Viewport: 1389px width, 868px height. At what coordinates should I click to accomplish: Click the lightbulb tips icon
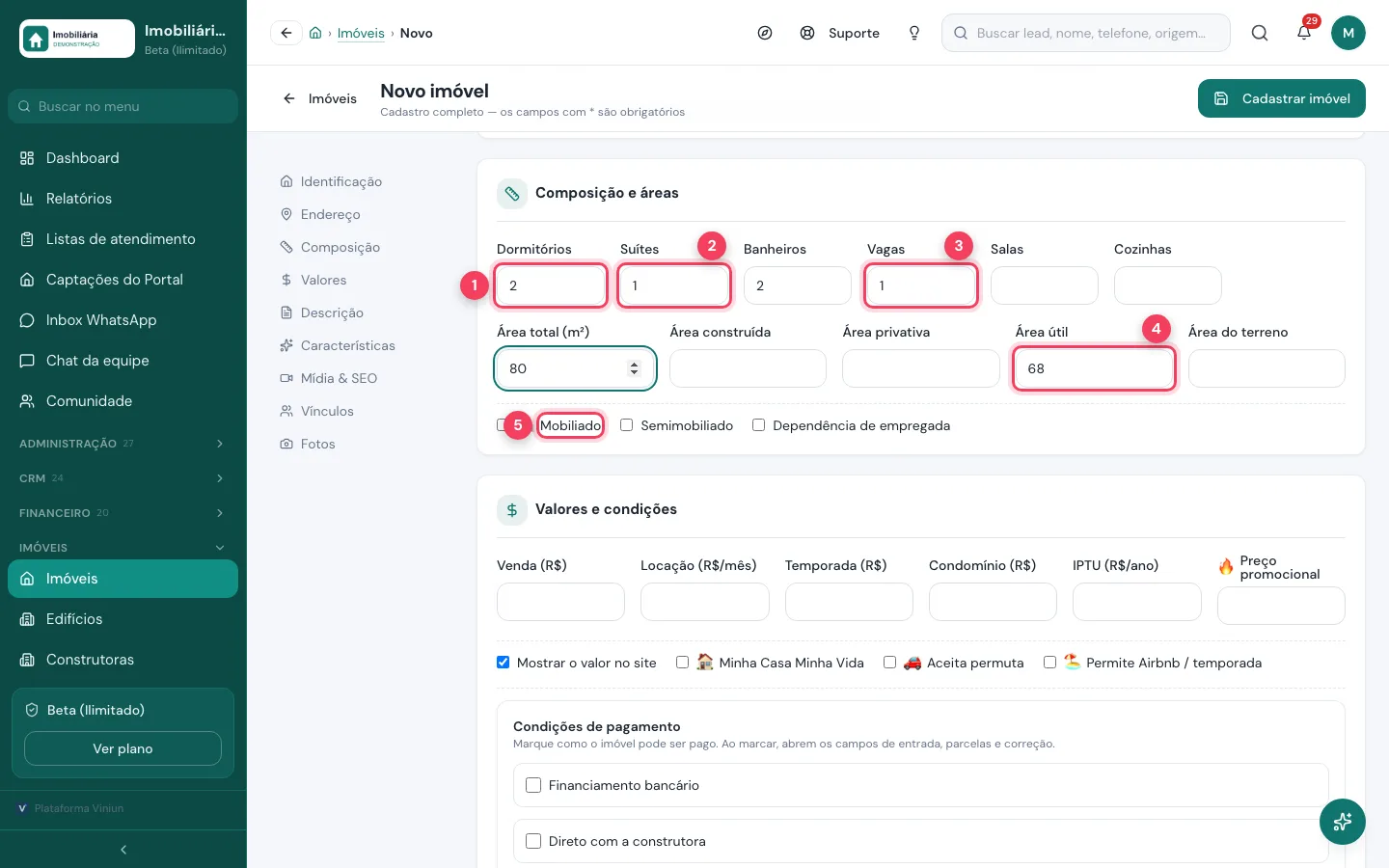(914, 33)
